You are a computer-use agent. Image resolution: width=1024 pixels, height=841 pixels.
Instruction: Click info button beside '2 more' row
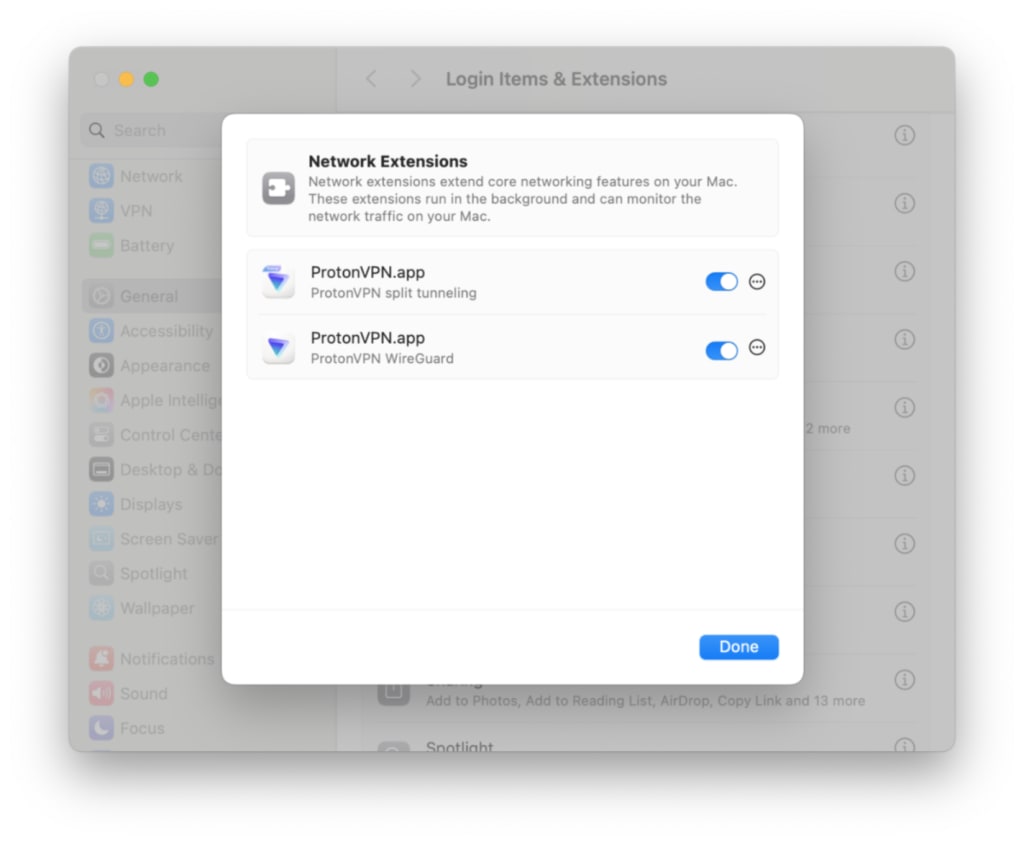click(x=904, y=407)
